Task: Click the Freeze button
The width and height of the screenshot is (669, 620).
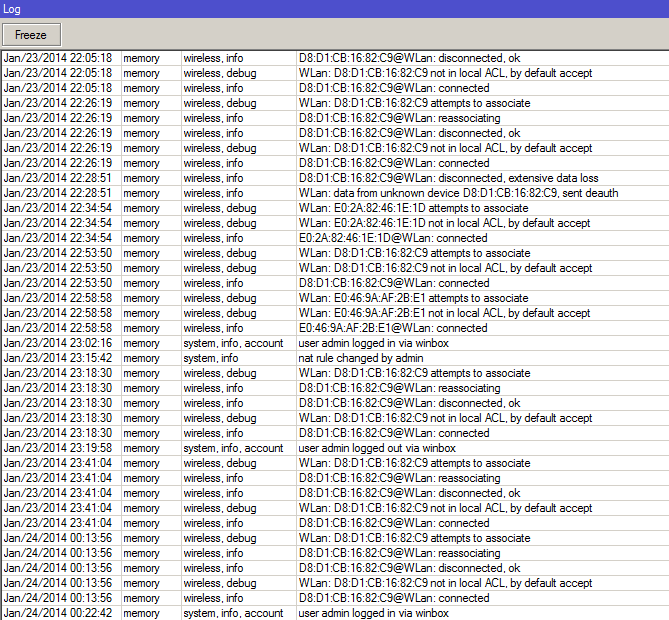Action: pyautogui.click(x=31, y=34)
